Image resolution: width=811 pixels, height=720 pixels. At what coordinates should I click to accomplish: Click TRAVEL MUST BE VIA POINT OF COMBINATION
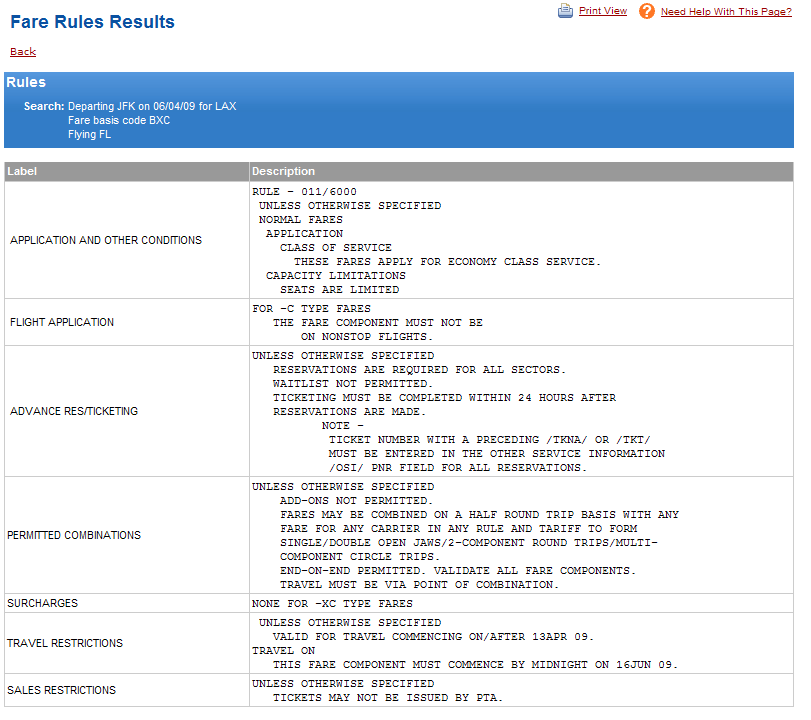click(x=419, y=584)
